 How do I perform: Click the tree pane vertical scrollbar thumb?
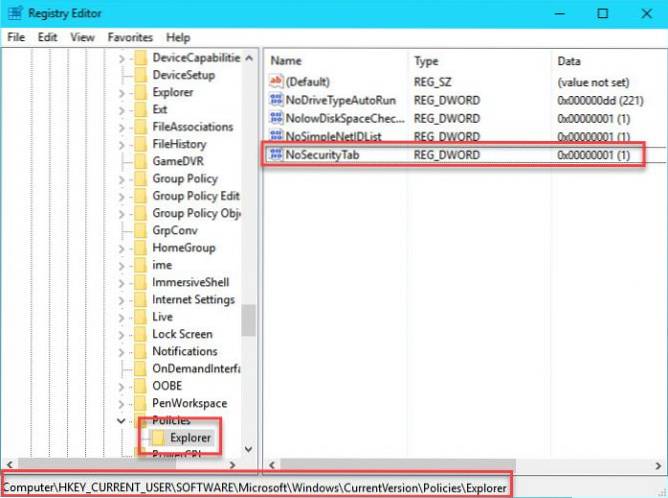[249, 320]
